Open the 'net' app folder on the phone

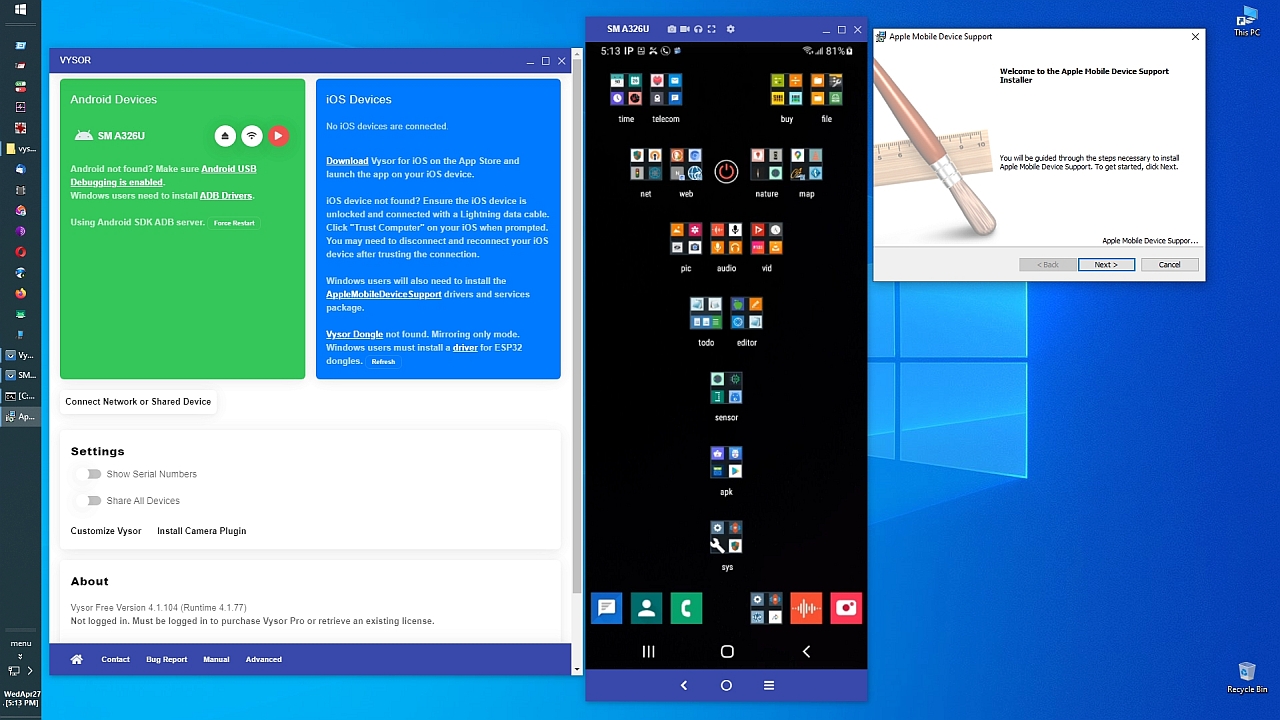646,172
